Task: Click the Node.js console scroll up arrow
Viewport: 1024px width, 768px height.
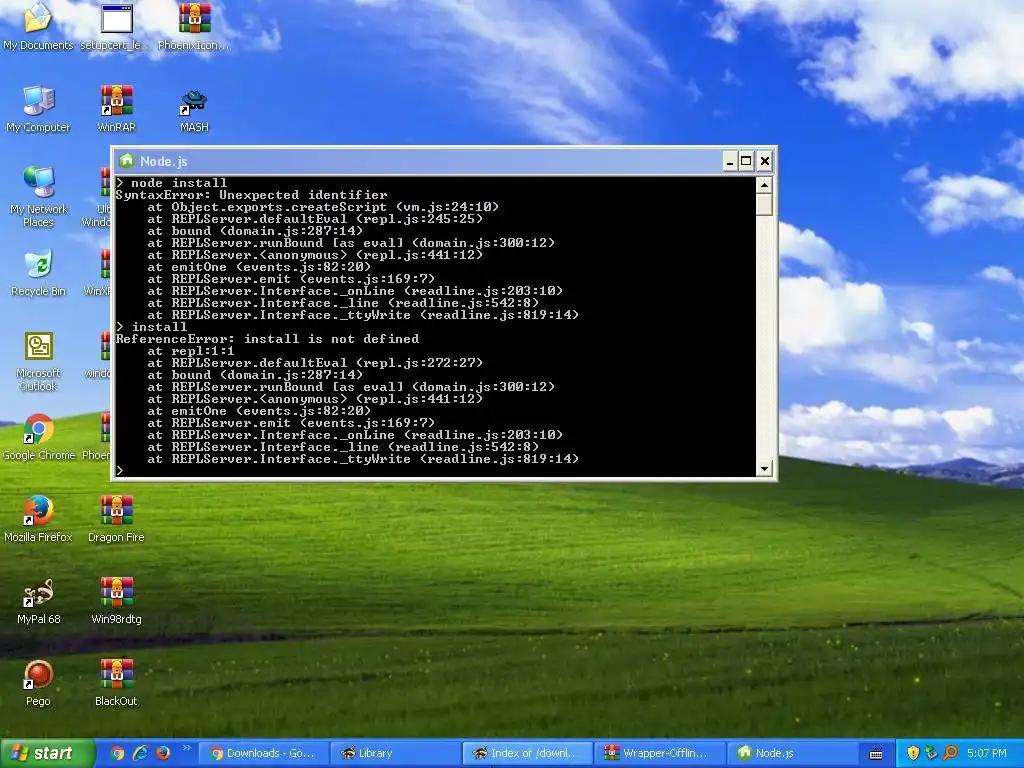Action: [763, 185]
